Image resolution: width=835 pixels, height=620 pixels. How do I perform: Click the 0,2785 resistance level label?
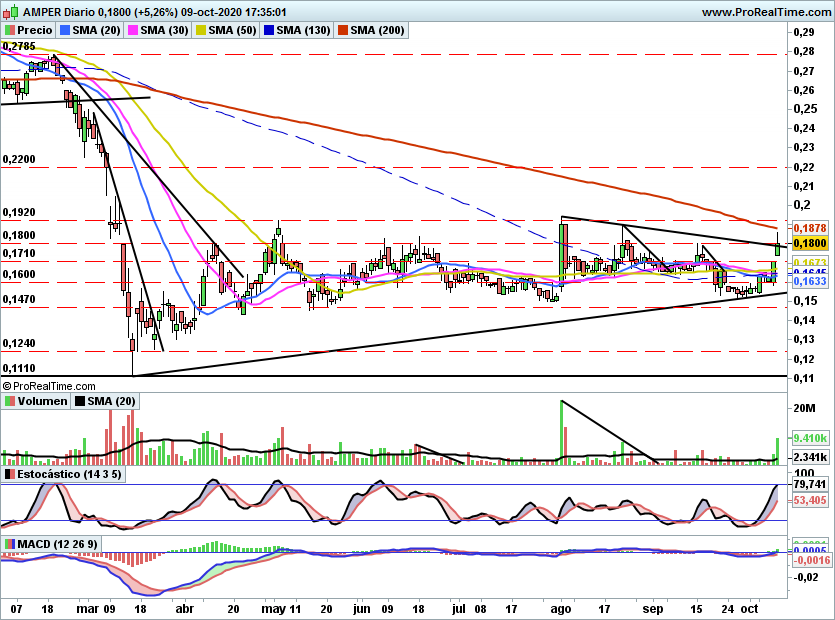19,46
